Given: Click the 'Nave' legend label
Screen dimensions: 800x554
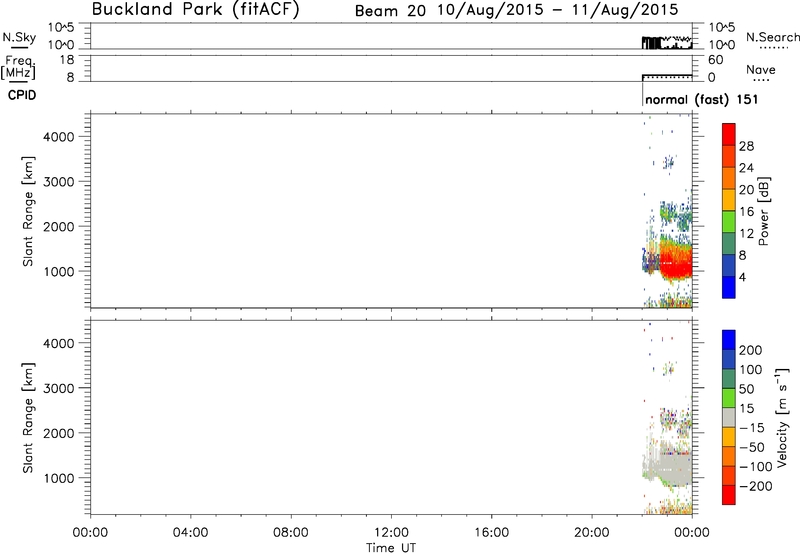Looking at the screenshot, I should coord(761,69).
